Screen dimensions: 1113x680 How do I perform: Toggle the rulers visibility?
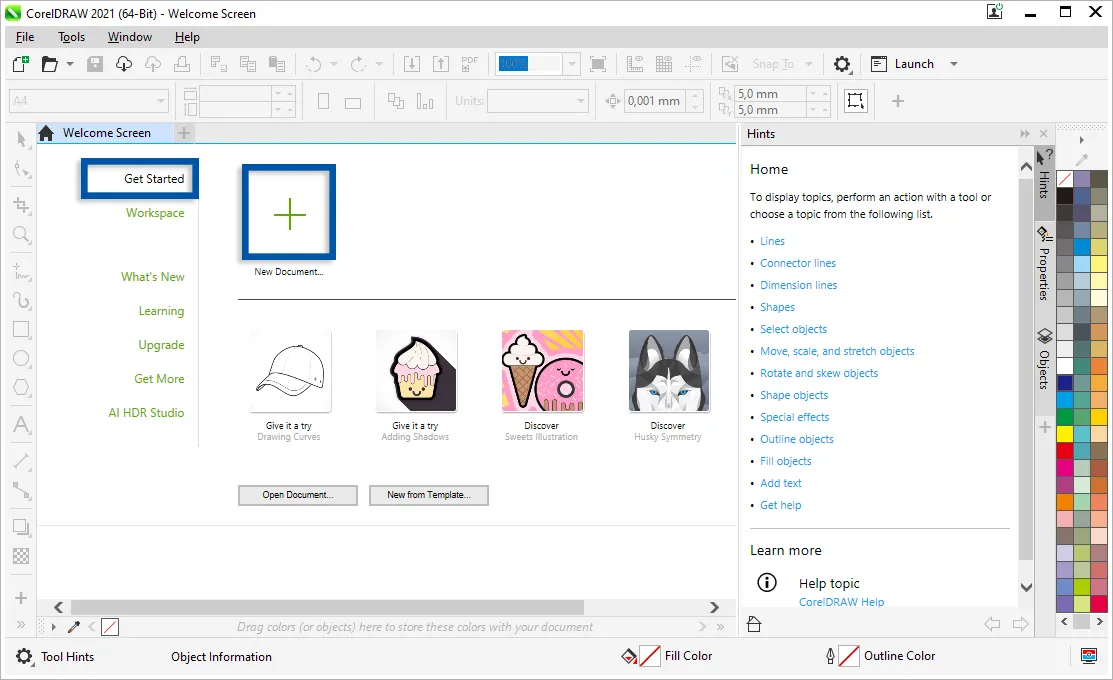pyautogui.click(x=635, y=63)
